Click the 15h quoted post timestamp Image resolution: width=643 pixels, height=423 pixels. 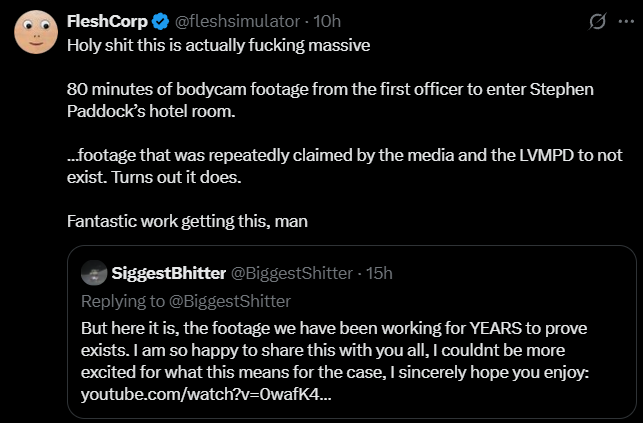pos(379,273)
